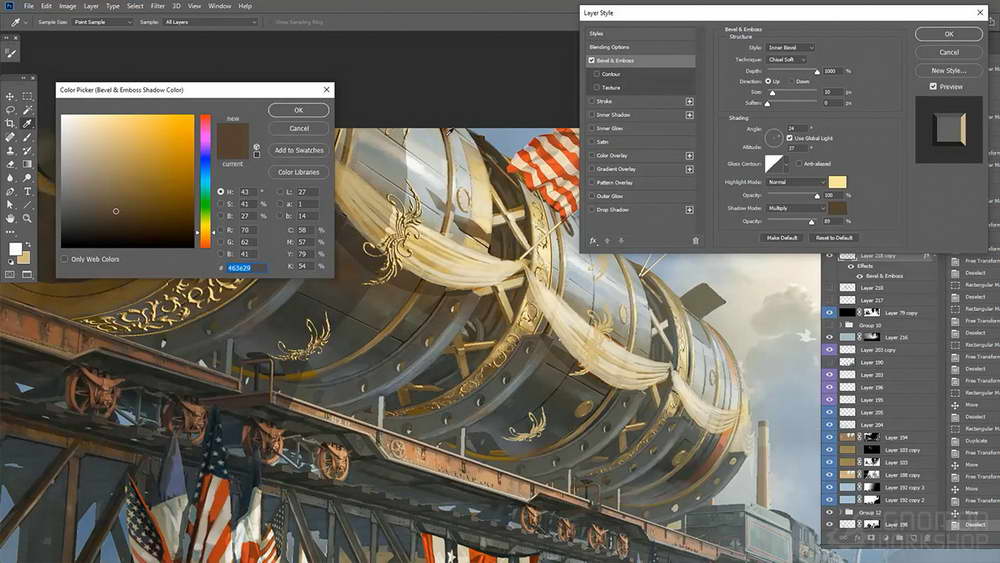Click Add to Swatches button
1000x563 pixels.
pyautogui.click(x=298, y=150)
